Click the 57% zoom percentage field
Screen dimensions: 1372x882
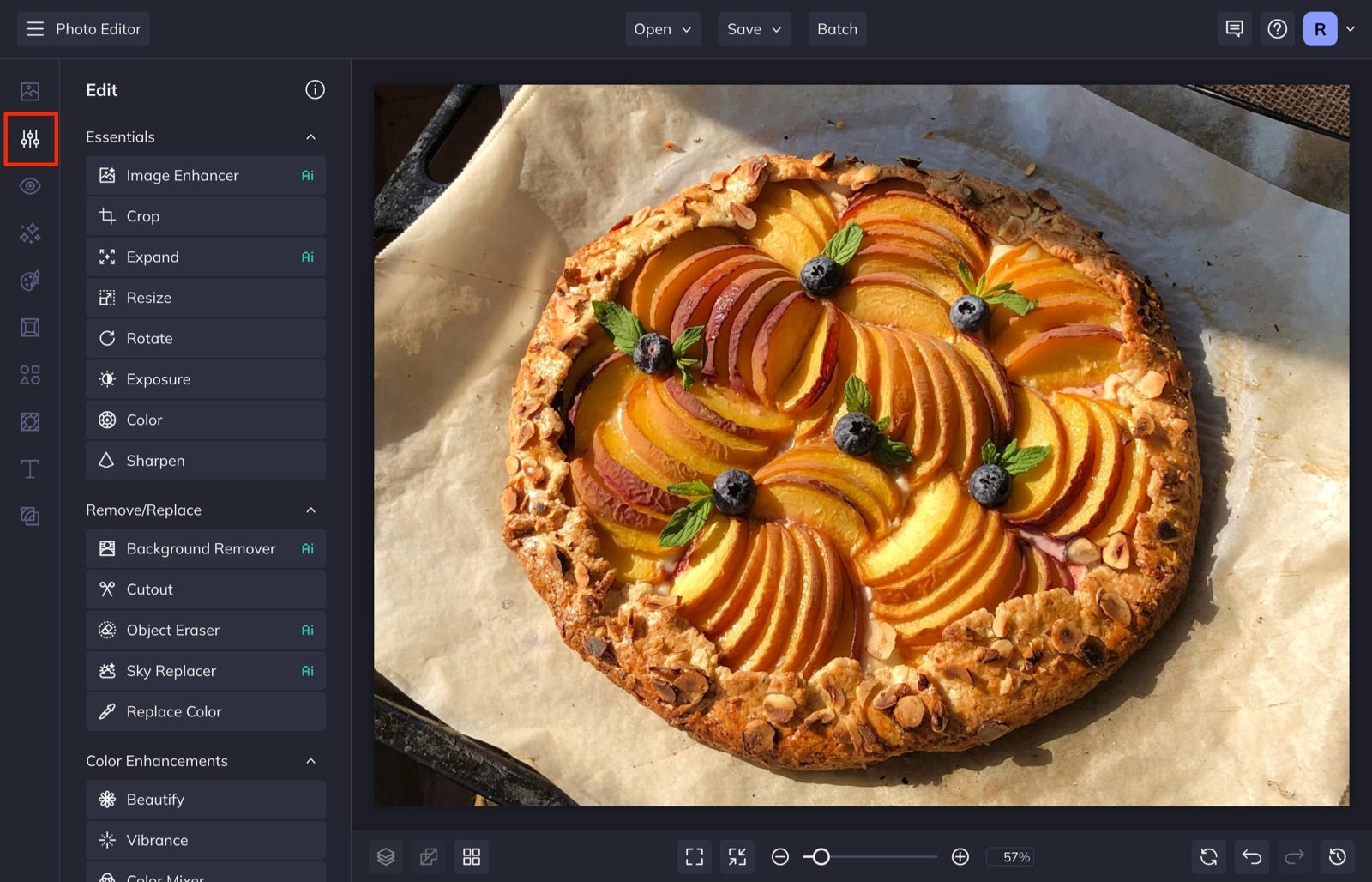[x=1013, y=856]
